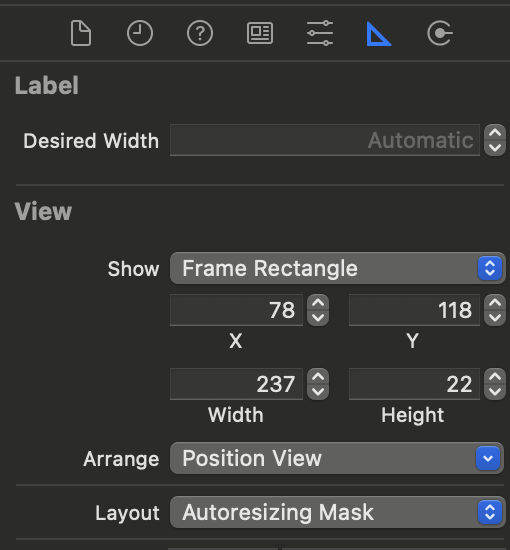Click the X position field showing 78

(236, 310)
